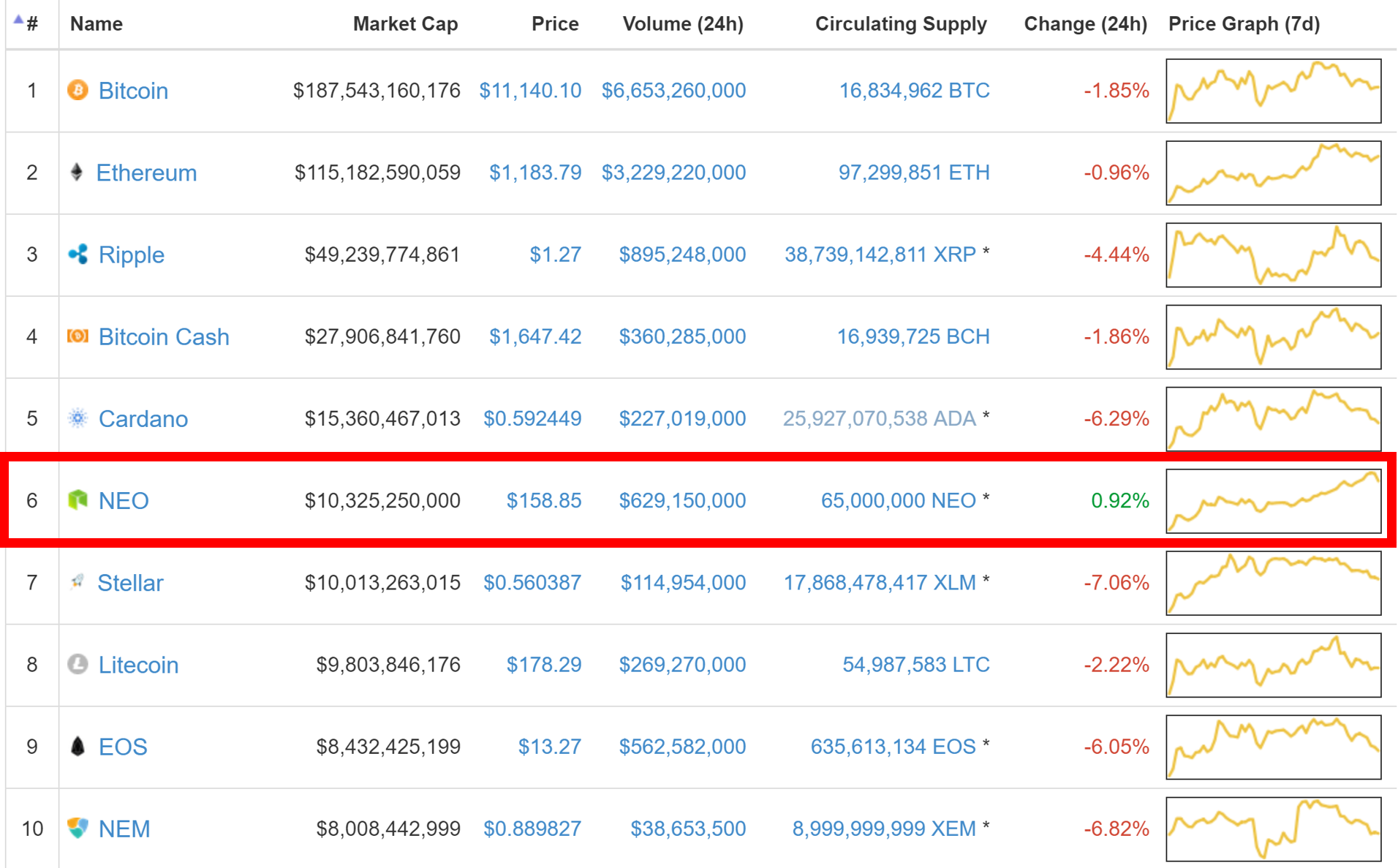
Task: Click Stellar price $0.560387
Action: [532, 582]
